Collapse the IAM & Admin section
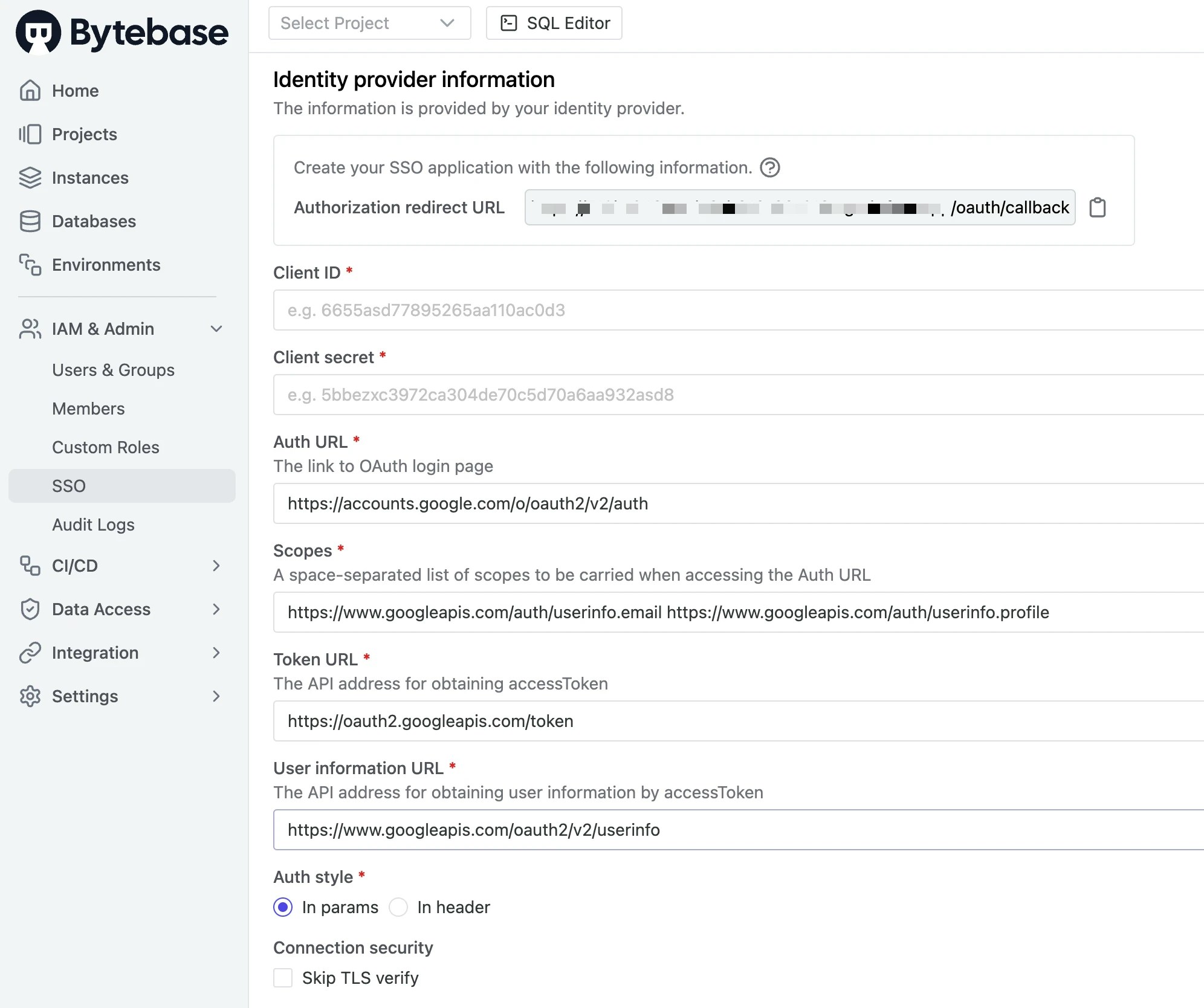This screenshot has width=1204, height=1008. (216, 329)
